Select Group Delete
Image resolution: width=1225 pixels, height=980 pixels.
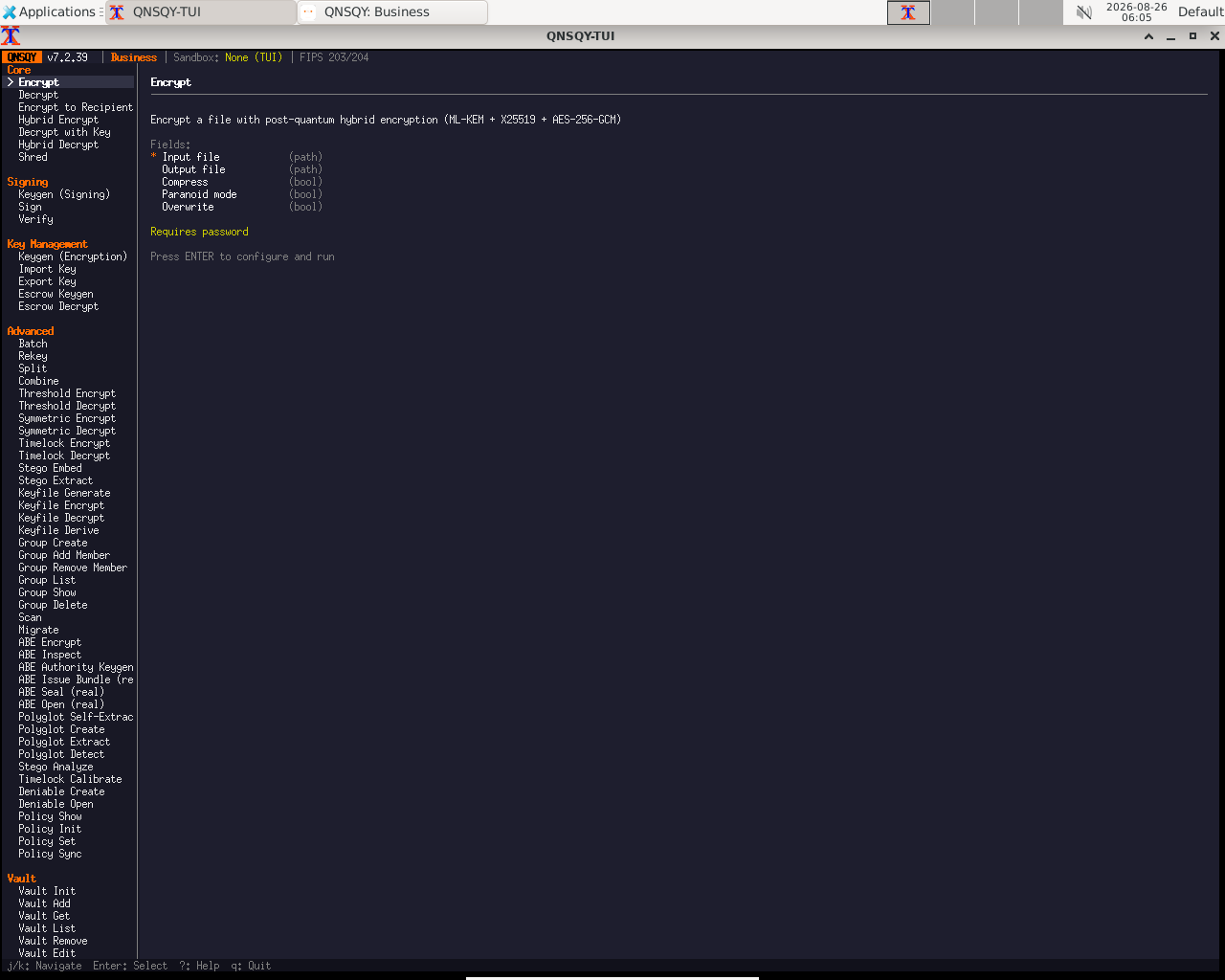click(x=53, y=605)
